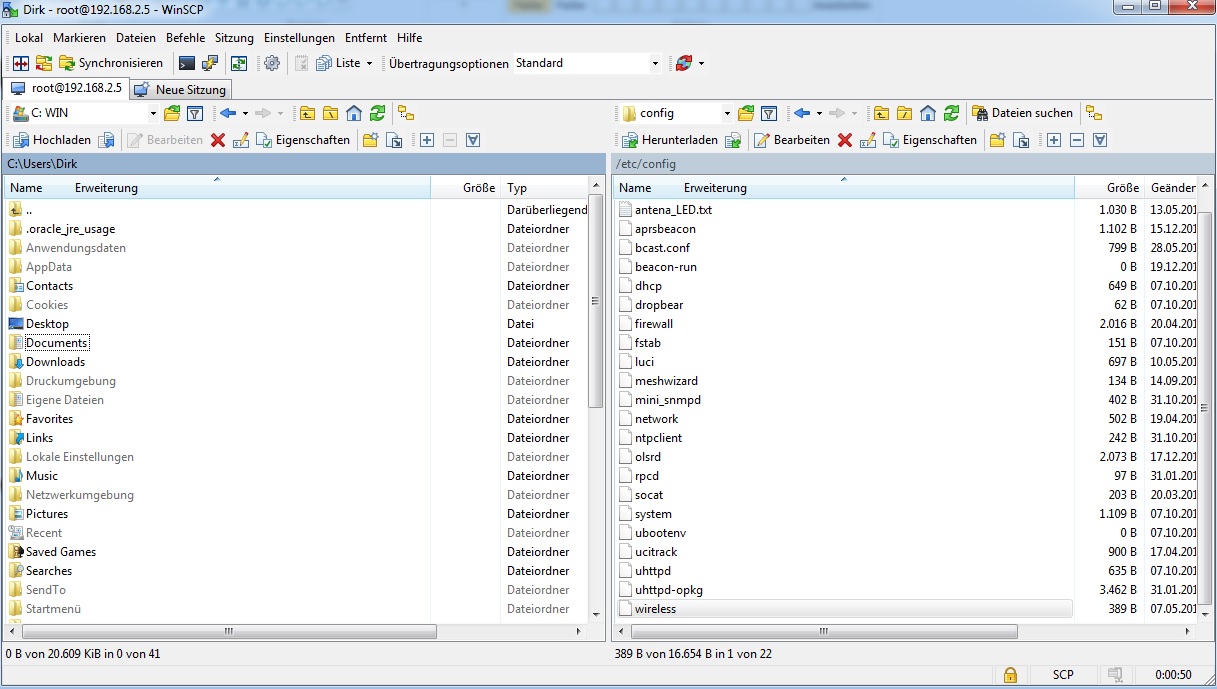Expand session refresh icon dropdown arrow
This screenshot has height=689, width=1217.
pos(701,63)
